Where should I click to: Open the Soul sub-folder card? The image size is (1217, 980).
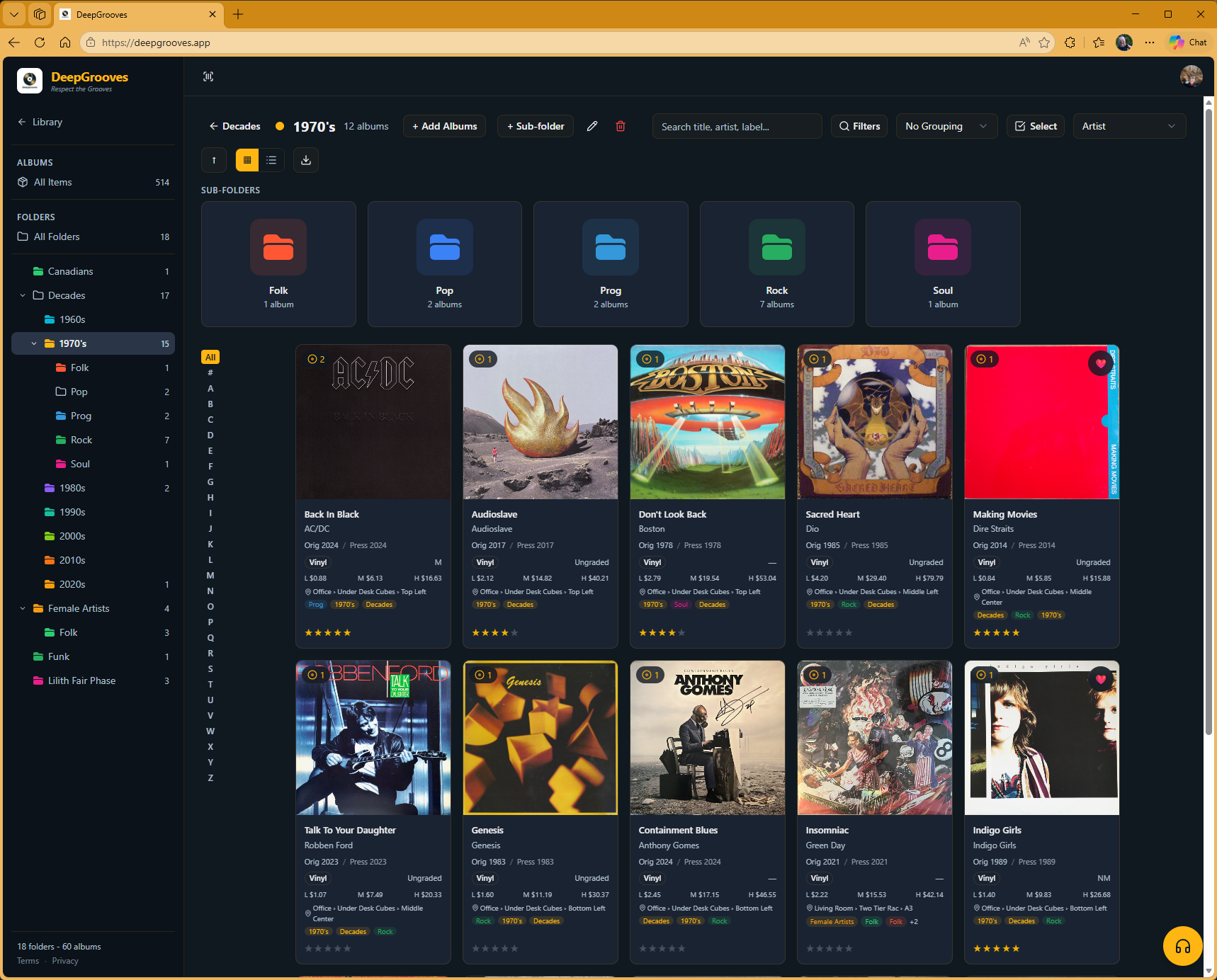tap(943, 264)
